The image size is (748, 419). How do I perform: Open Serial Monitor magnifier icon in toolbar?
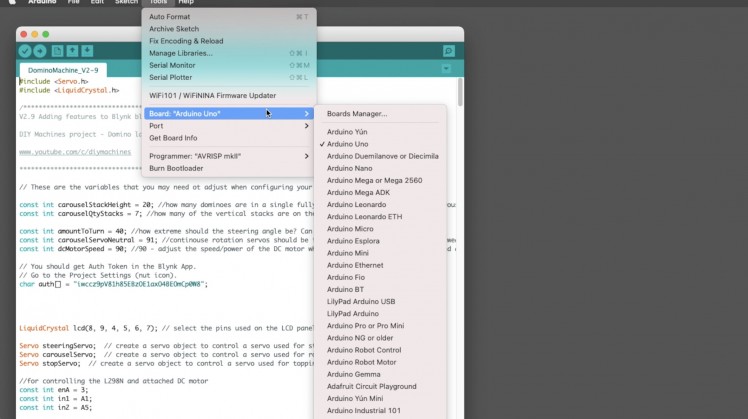pos(448,51)
